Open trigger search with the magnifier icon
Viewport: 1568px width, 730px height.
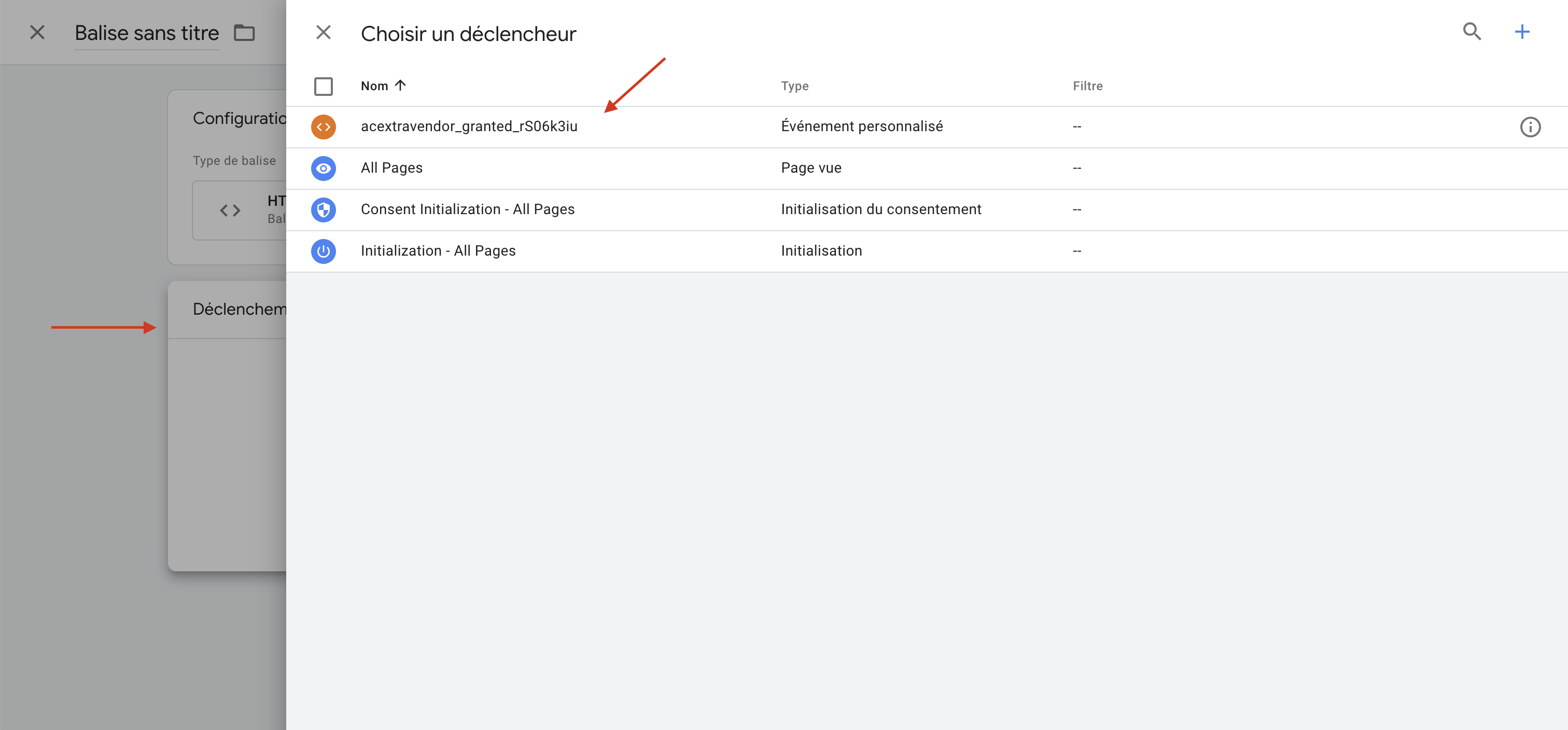pyautogui.click(x=1473, y=32)
